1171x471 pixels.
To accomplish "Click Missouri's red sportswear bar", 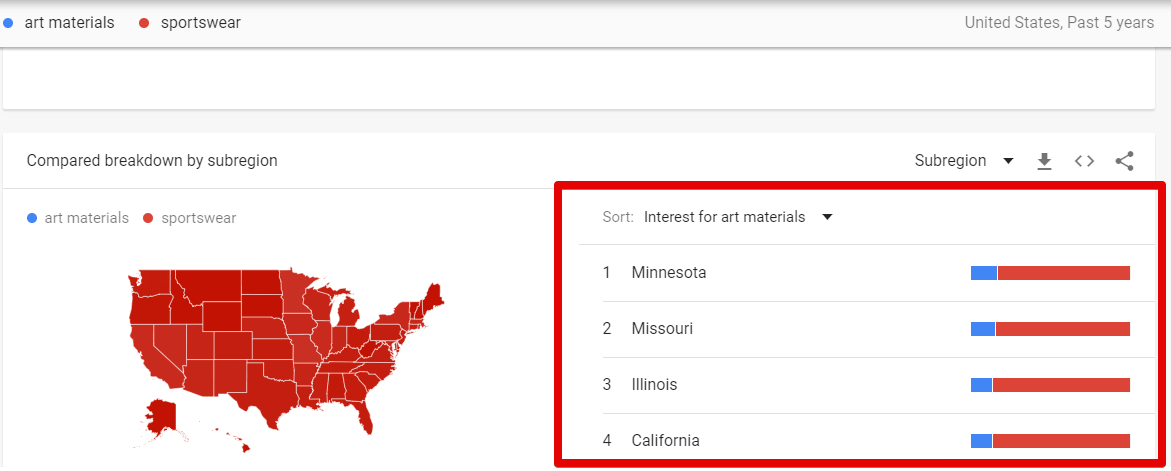I will click(x=1063, y=329).
